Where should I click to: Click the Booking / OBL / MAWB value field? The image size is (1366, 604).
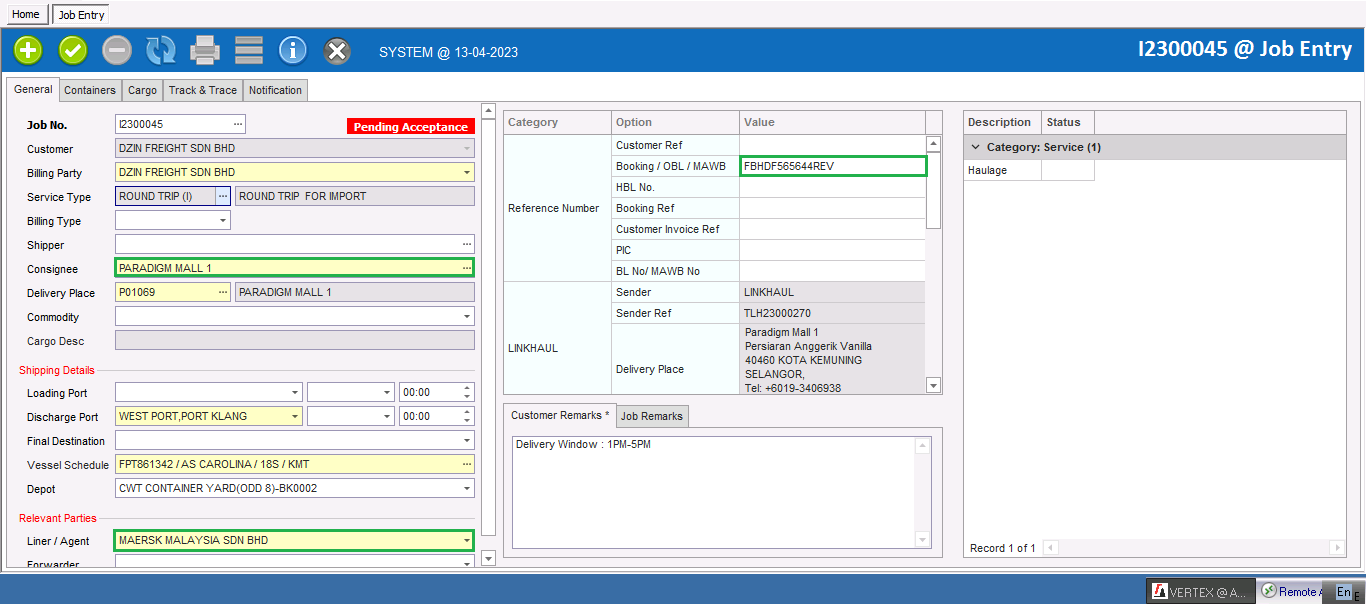tap(832, 166)
